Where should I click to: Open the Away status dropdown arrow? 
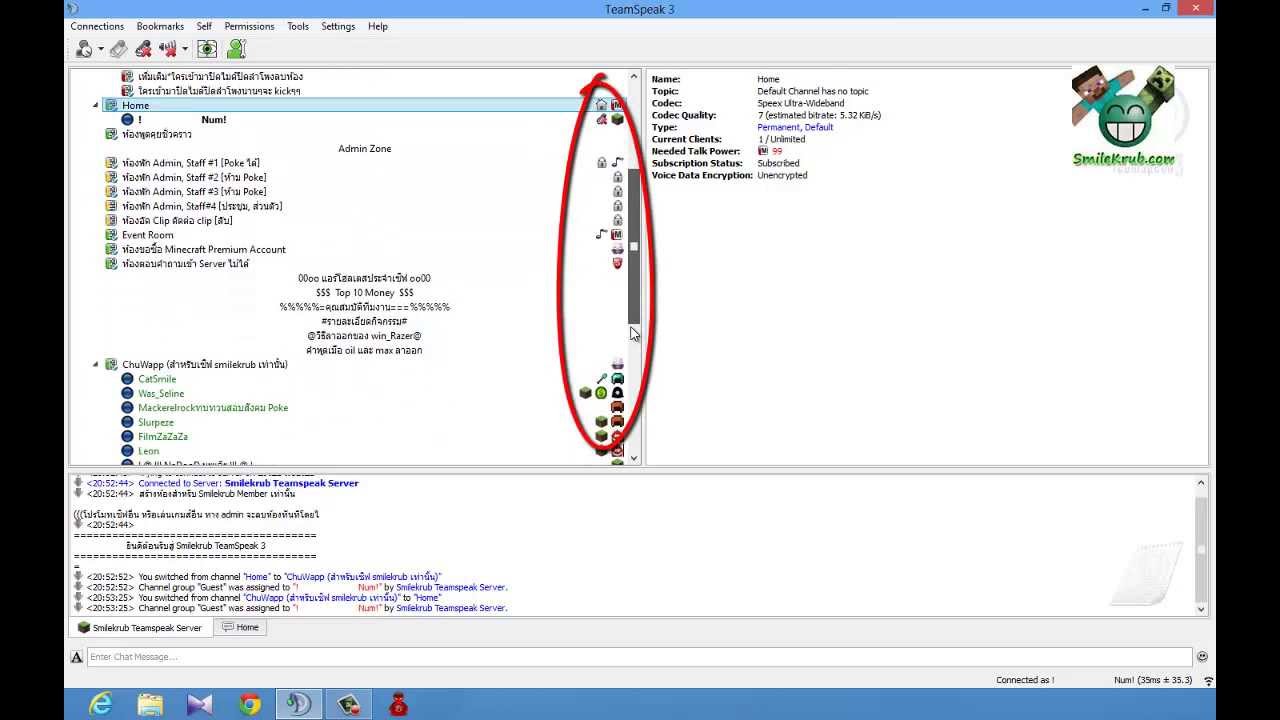pyautogui.click(x=99, y=49)
